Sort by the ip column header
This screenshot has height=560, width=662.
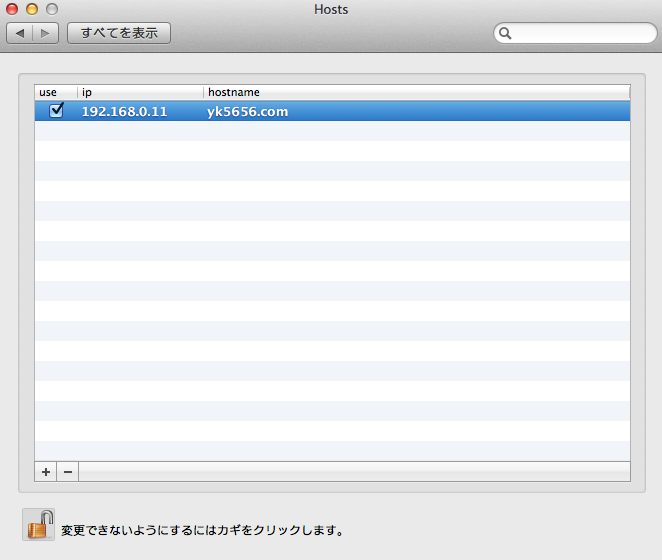point(141,92)
